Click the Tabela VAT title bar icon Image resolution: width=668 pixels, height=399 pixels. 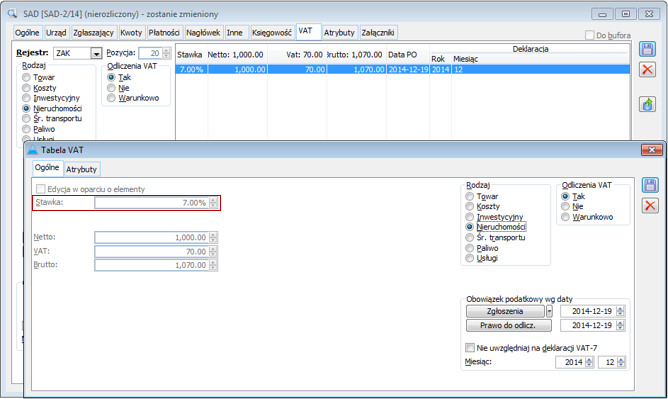point(32,150)
